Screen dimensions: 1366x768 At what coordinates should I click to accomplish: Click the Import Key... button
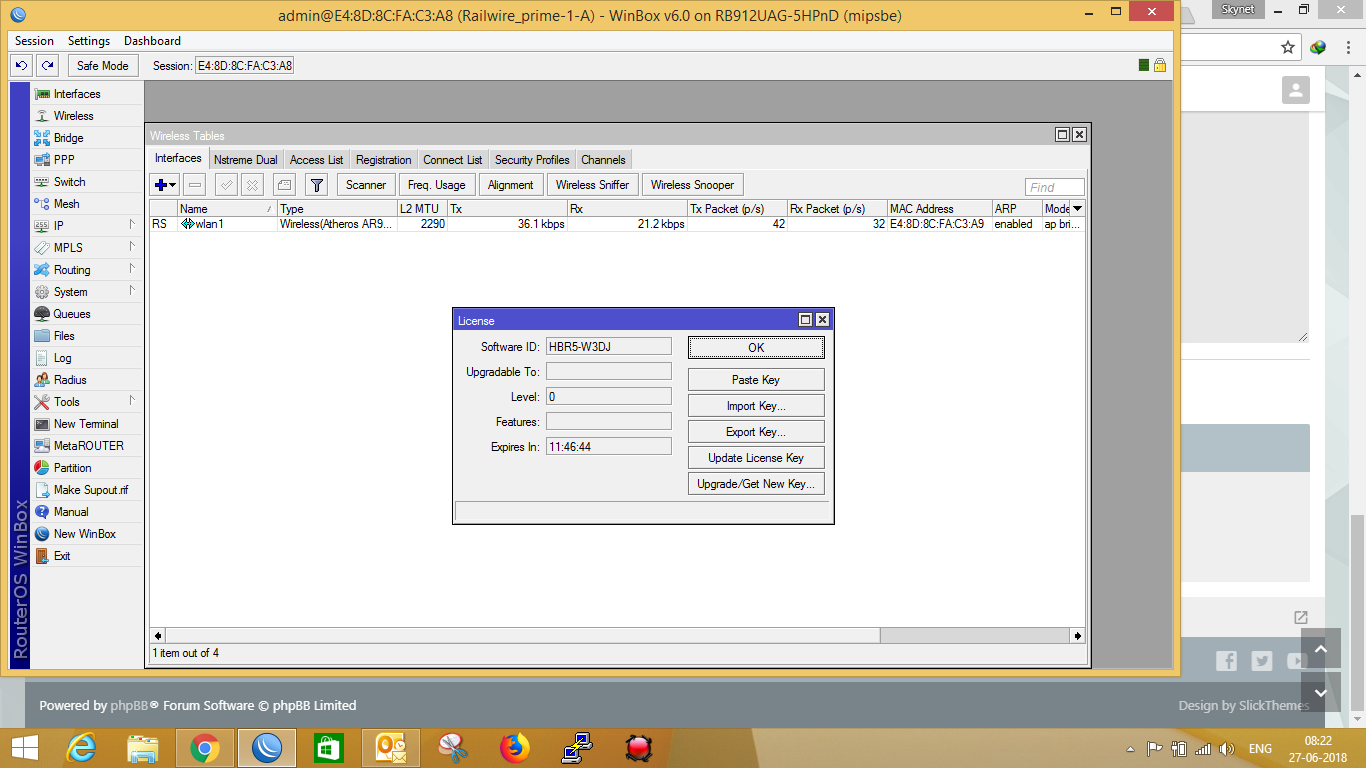756,406
